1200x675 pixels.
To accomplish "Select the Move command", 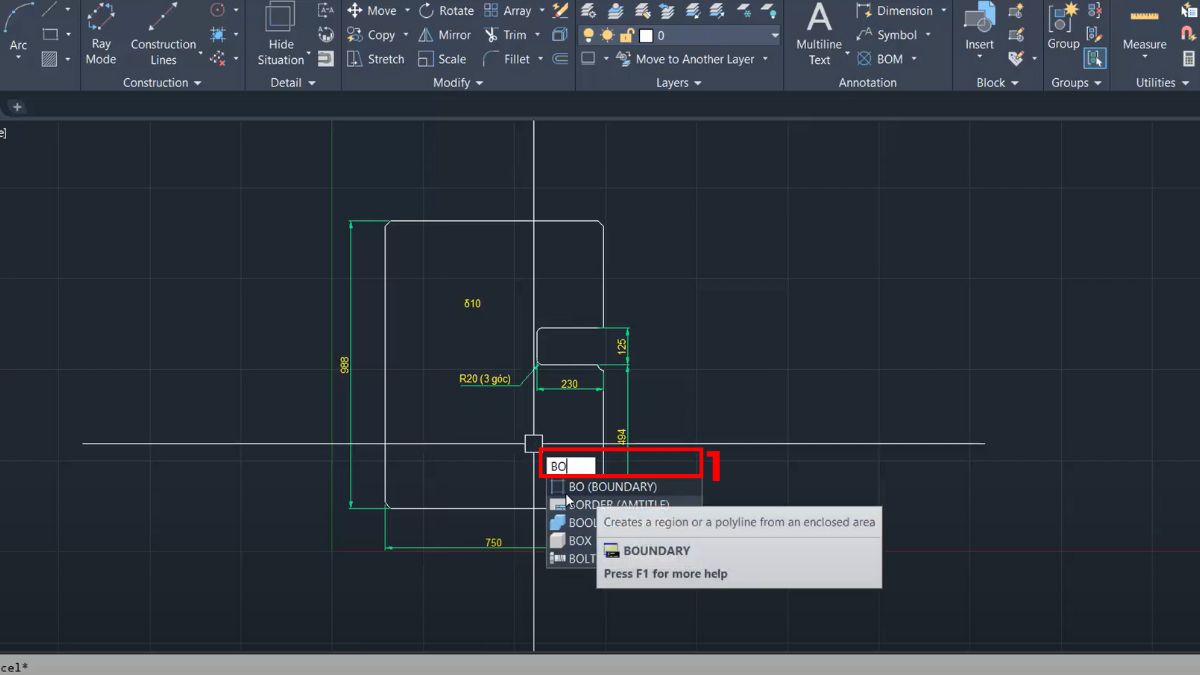I will 371,11.
